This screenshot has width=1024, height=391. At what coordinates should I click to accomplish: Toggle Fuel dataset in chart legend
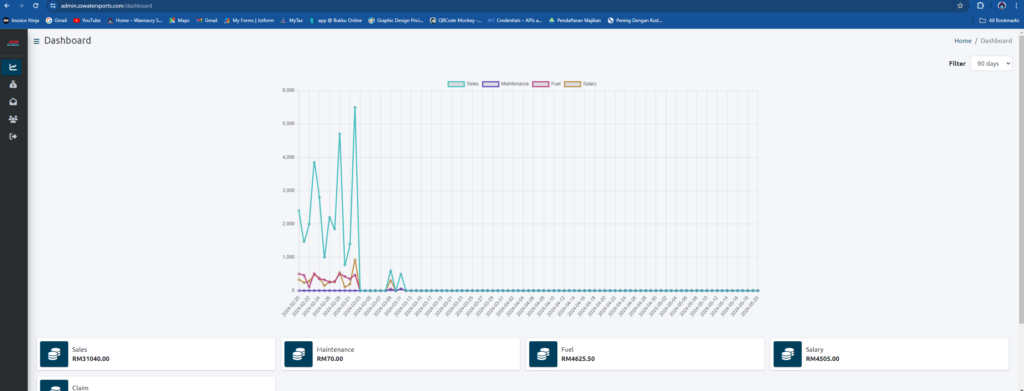547,84
